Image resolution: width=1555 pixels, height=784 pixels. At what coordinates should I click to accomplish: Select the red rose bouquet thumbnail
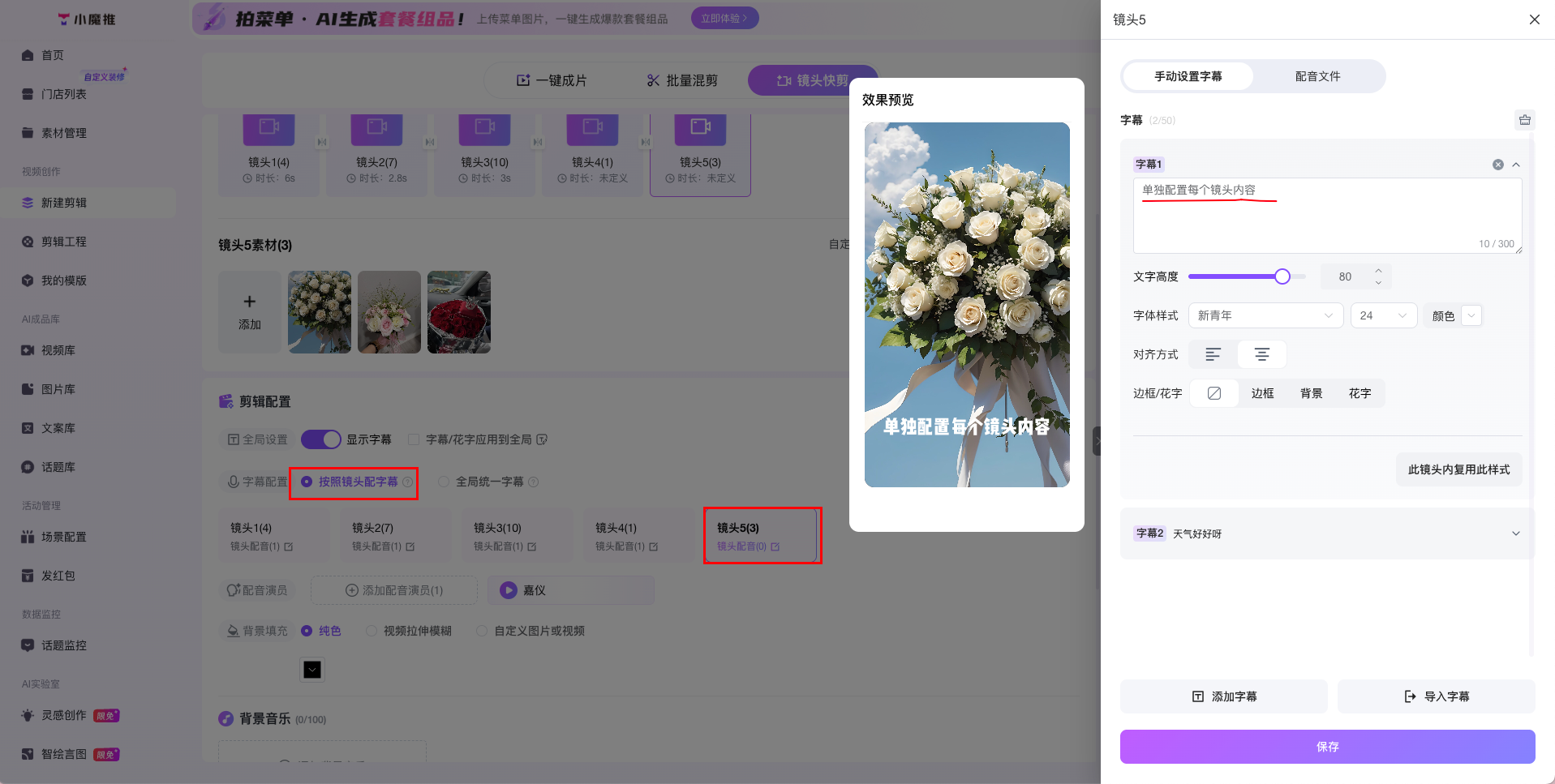point(458,311)
